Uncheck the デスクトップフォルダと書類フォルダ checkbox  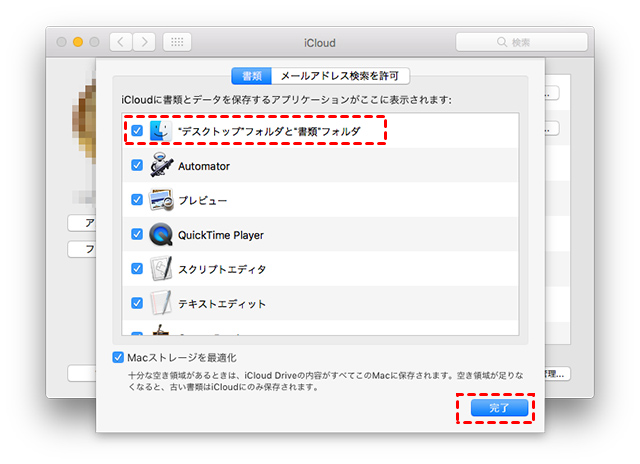[137, 131]
